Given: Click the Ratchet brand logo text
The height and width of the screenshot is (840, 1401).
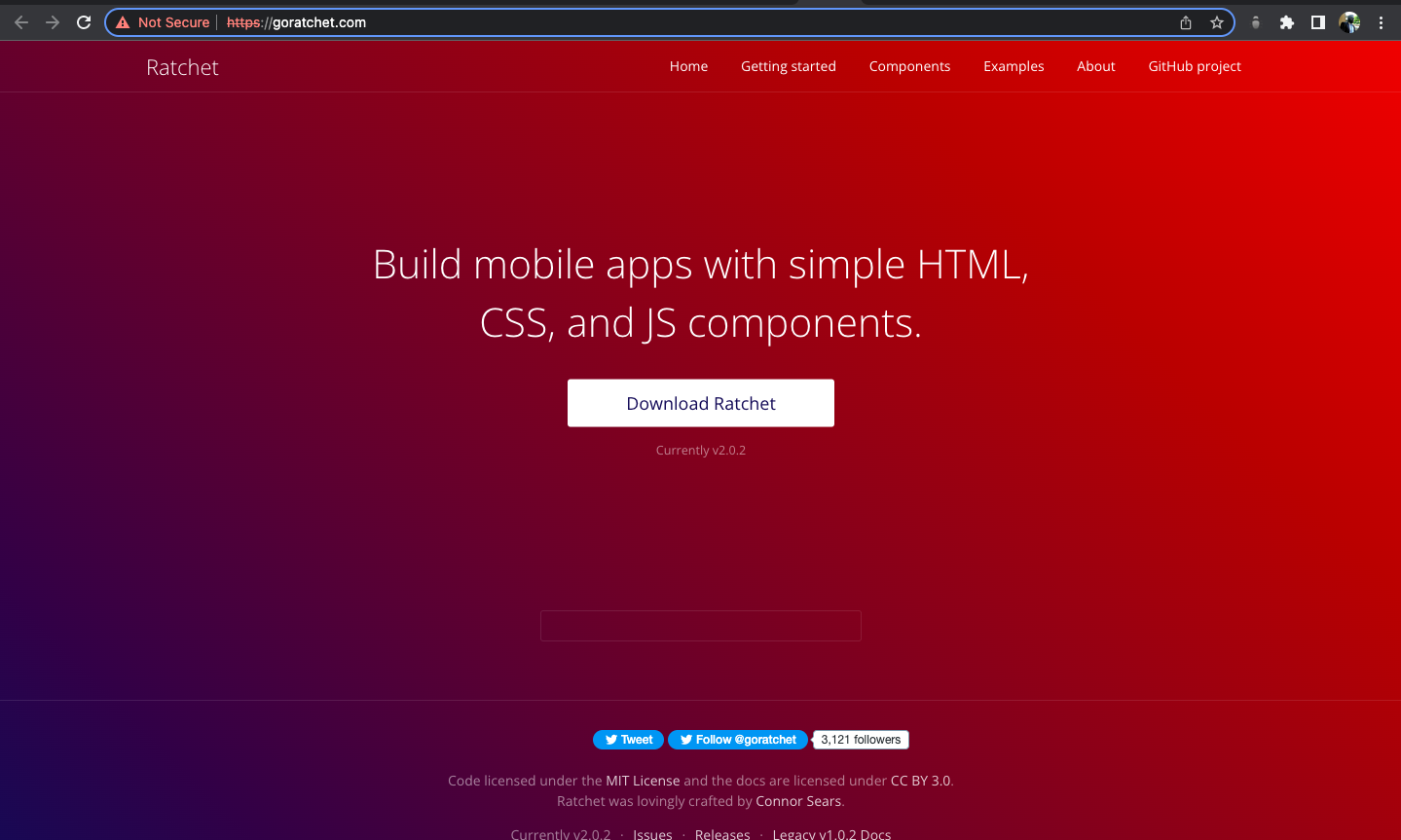Looking at the screenshot, I should [x=182, y=67].
